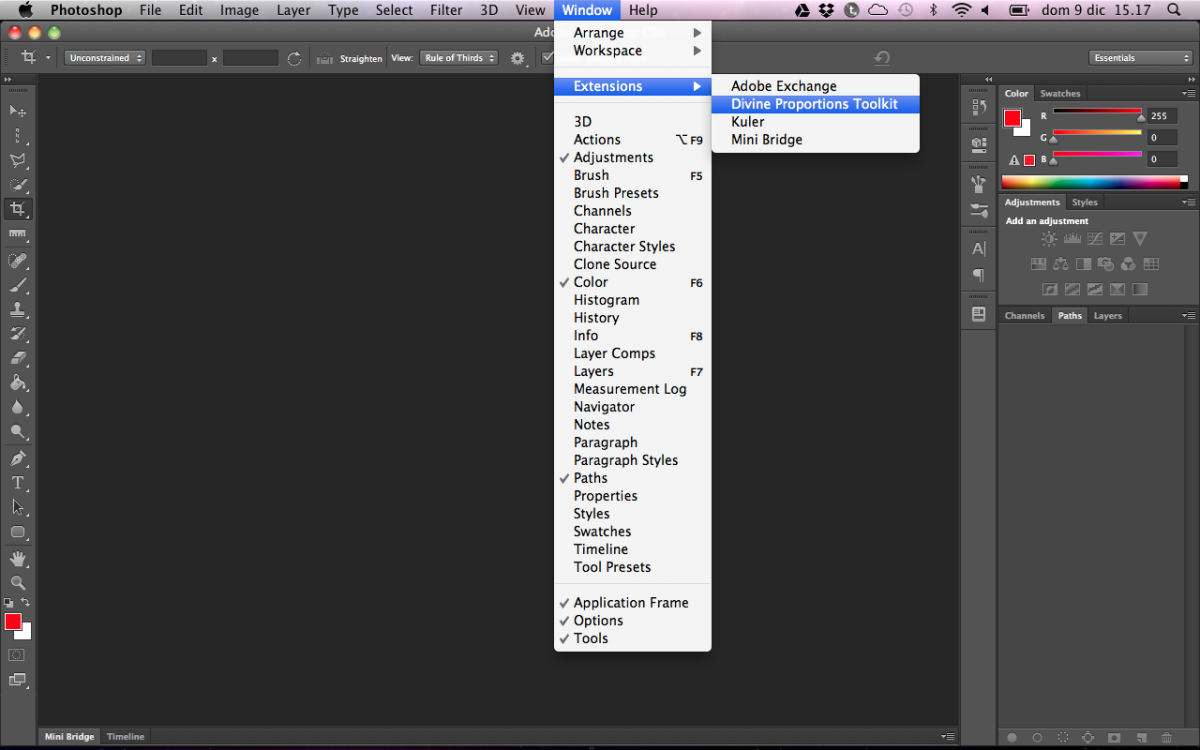The width and height of the screenshot is (1200, 750).
Task: Switch to the Swatches tab
Action: pyautogui.click(x=1060, y=93)
